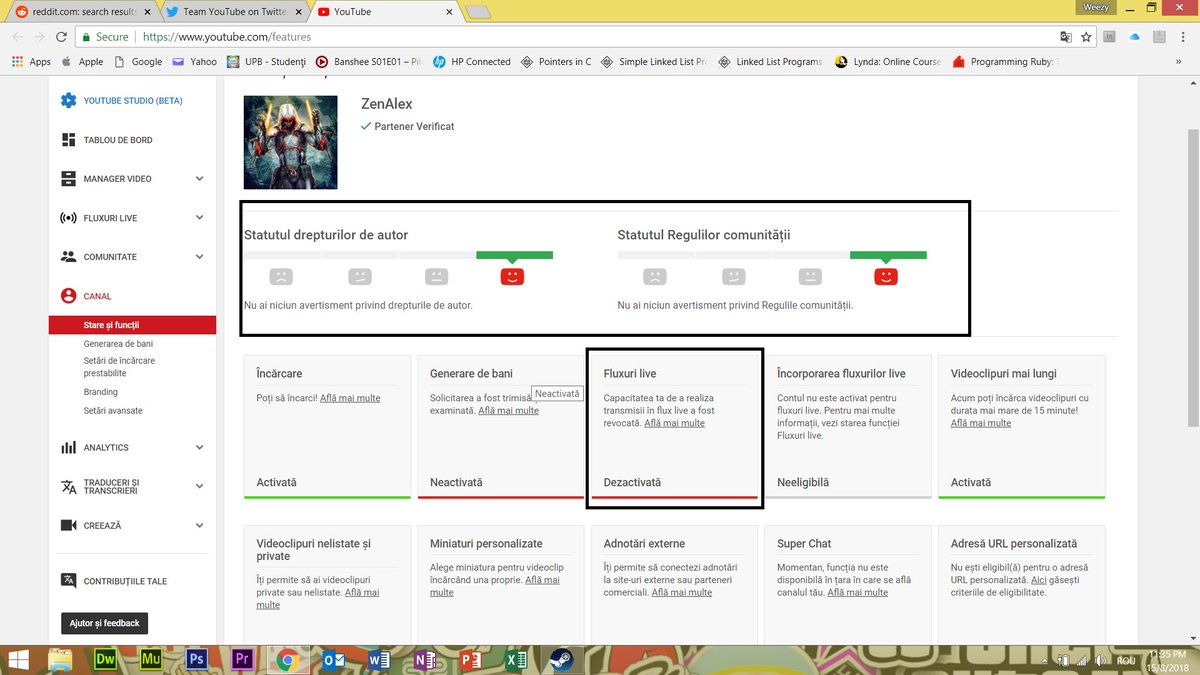1200x675 pixels.
Task: Open Premiere Pro from the taskbar
Action: (x=242, y=660)
